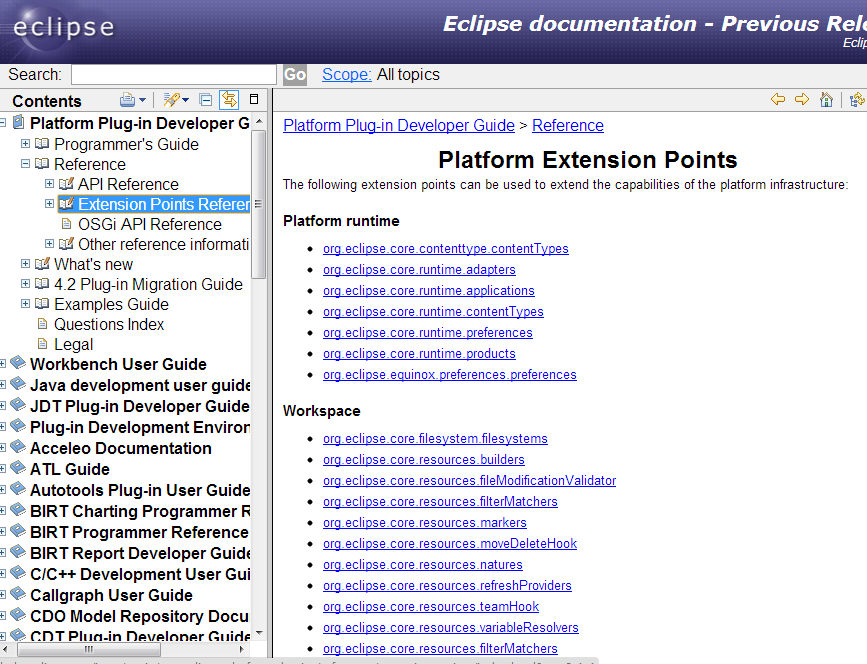Click the Callgraph User Guide book icon
Screen dimensions: 867x664
[18, 594]
